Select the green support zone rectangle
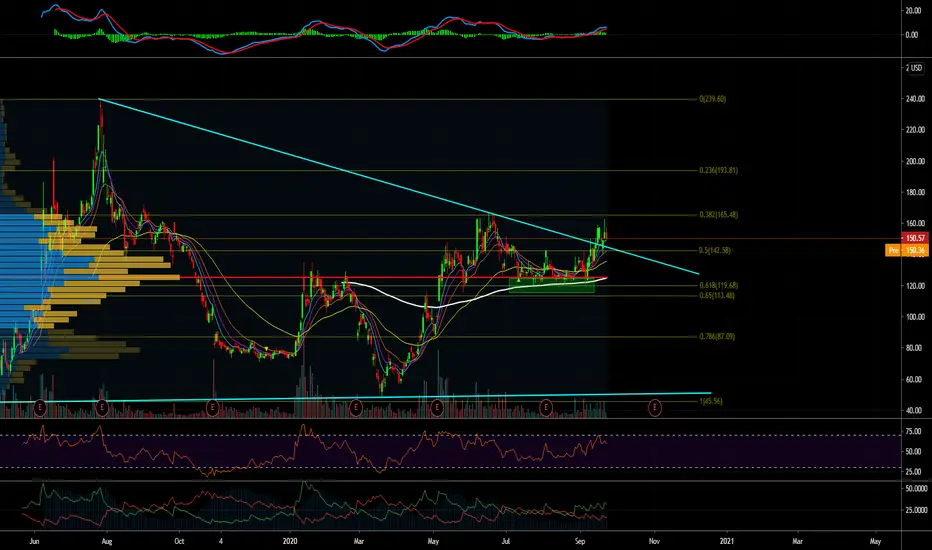The width and height of the screenshot is (932, 550). tap(552, 285)
